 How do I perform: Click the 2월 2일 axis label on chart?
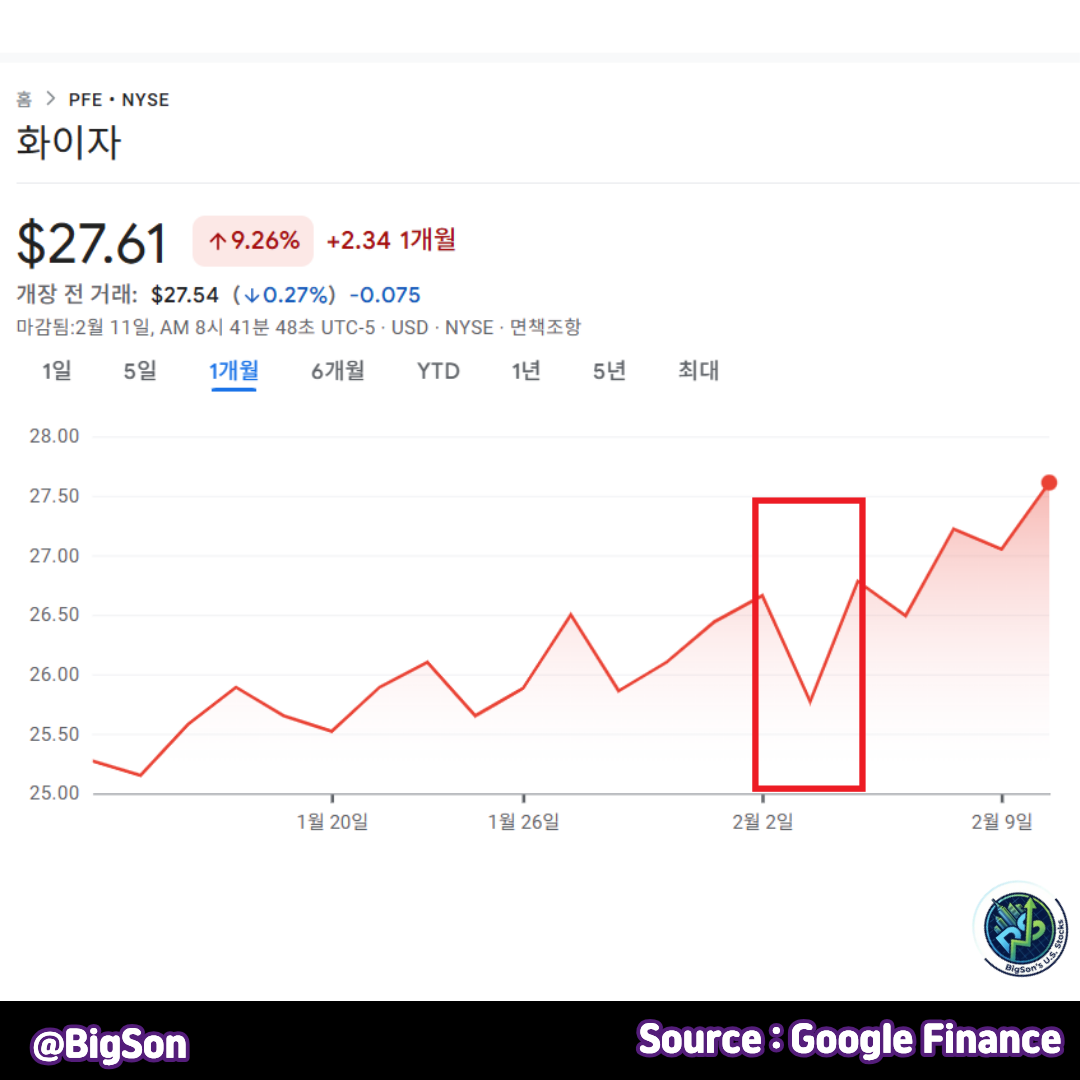[762, 821]
